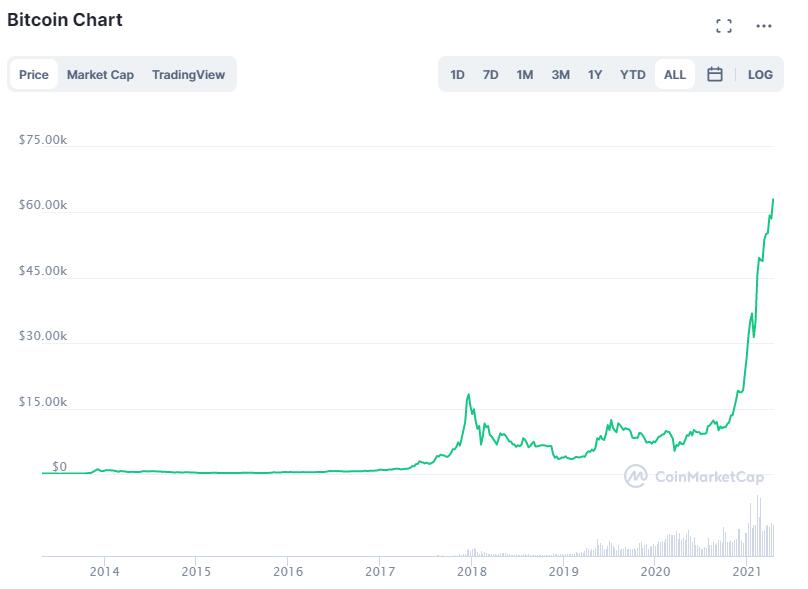This screenshot has width=808, height=589.
Task: Select the 1D time range
Action: 457,74
